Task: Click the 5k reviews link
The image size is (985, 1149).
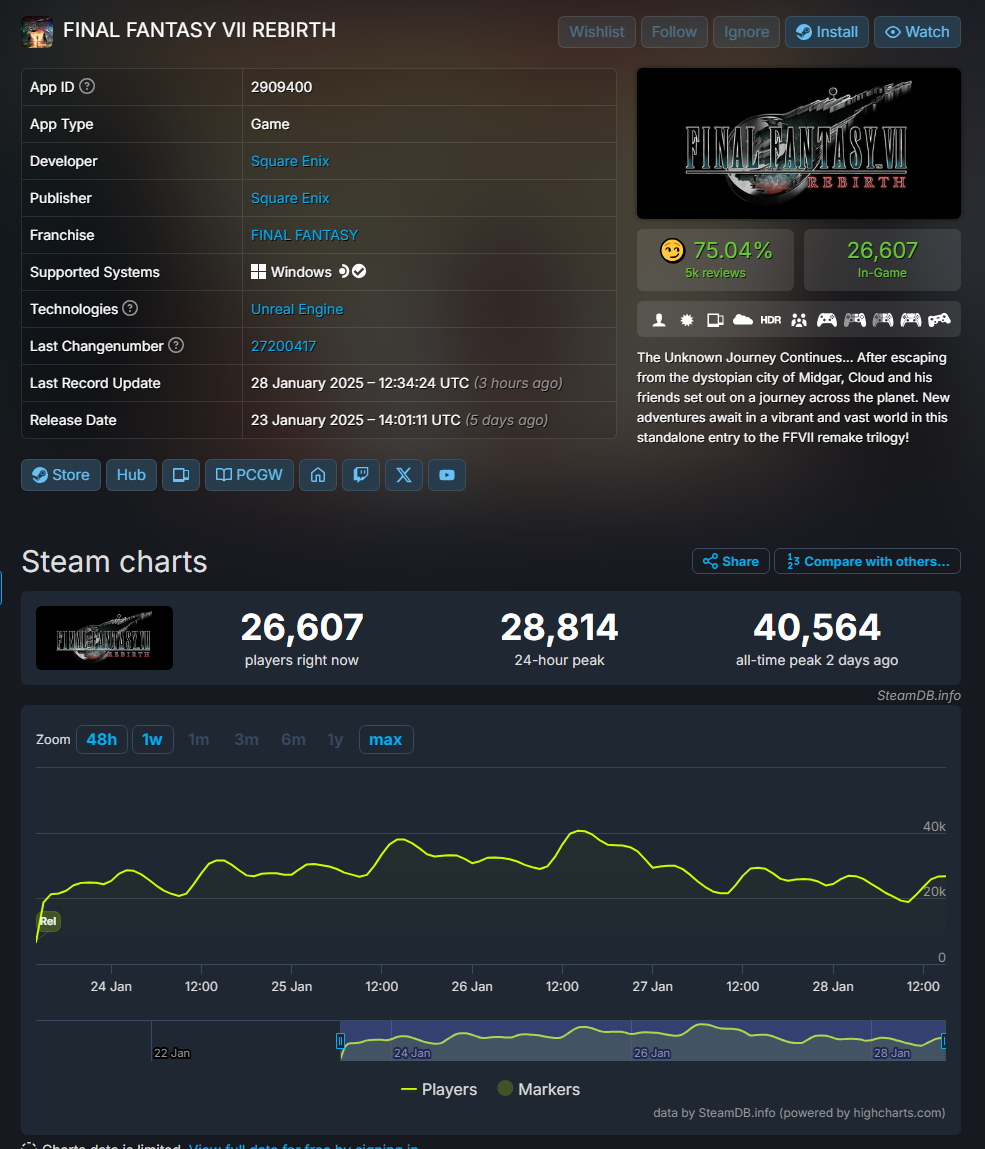Action: click(715, 273)
